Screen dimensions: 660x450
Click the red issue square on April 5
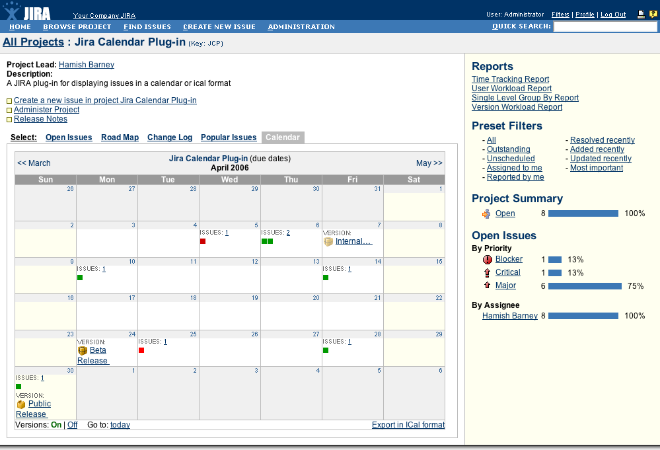click(203, 241)
